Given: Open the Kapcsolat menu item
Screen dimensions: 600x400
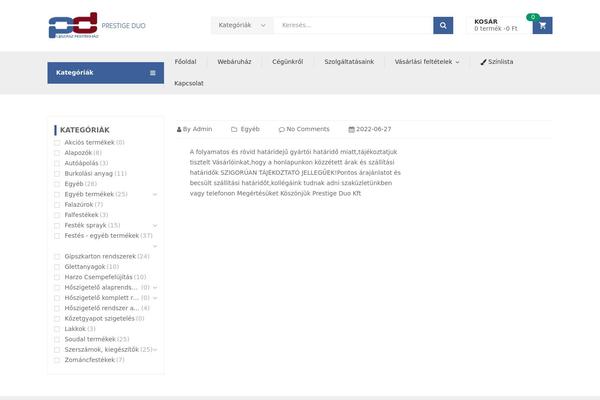Looking at the screenshot, I should pyautogui.click(x=189, y=83).
